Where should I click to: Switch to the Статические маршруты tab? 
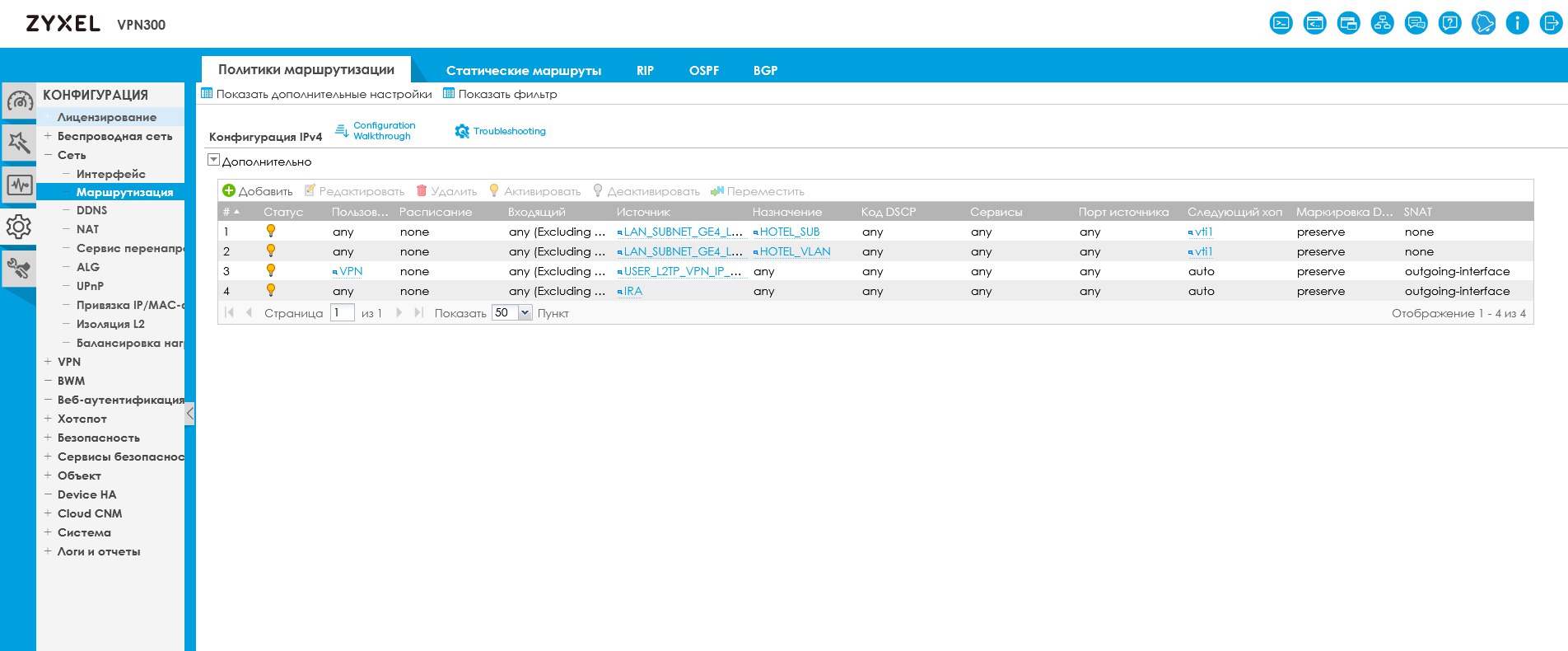pyautogui.click(x=524, y=71)
